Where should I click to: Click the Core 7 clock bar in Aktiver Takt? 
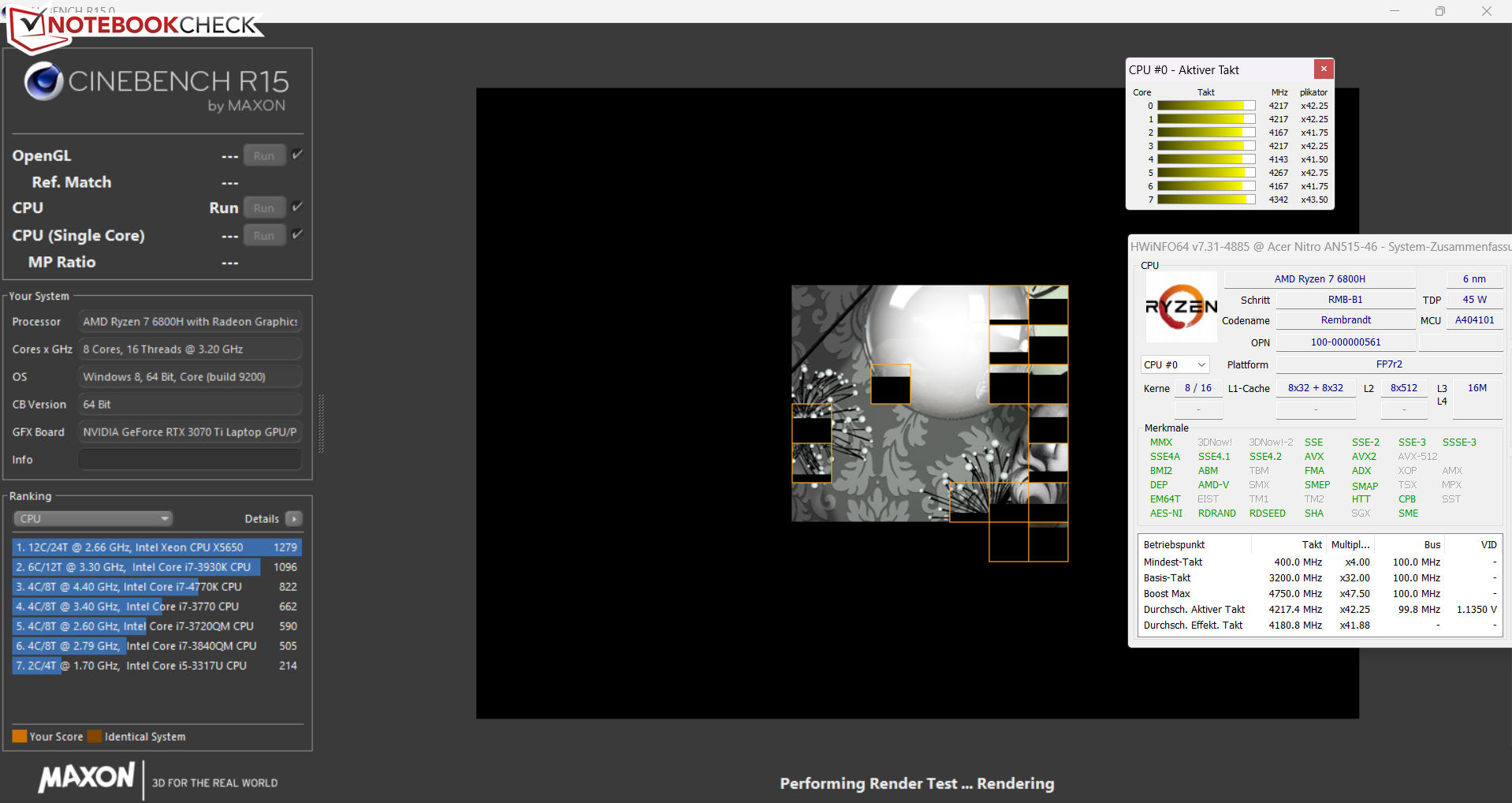click(1206, 200)
